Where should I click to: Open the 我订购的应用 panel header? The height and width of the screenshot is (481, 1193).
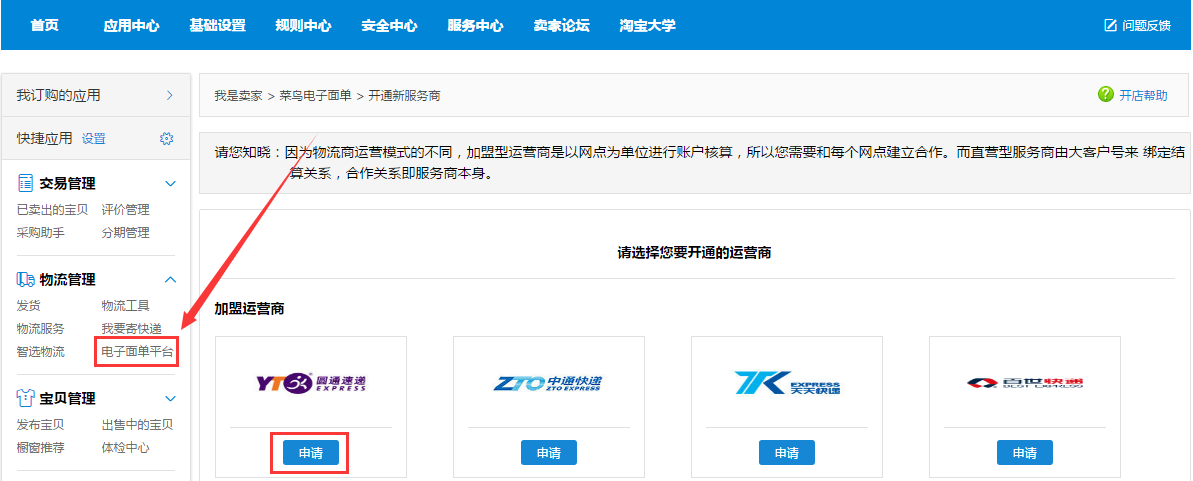[96, 95]
